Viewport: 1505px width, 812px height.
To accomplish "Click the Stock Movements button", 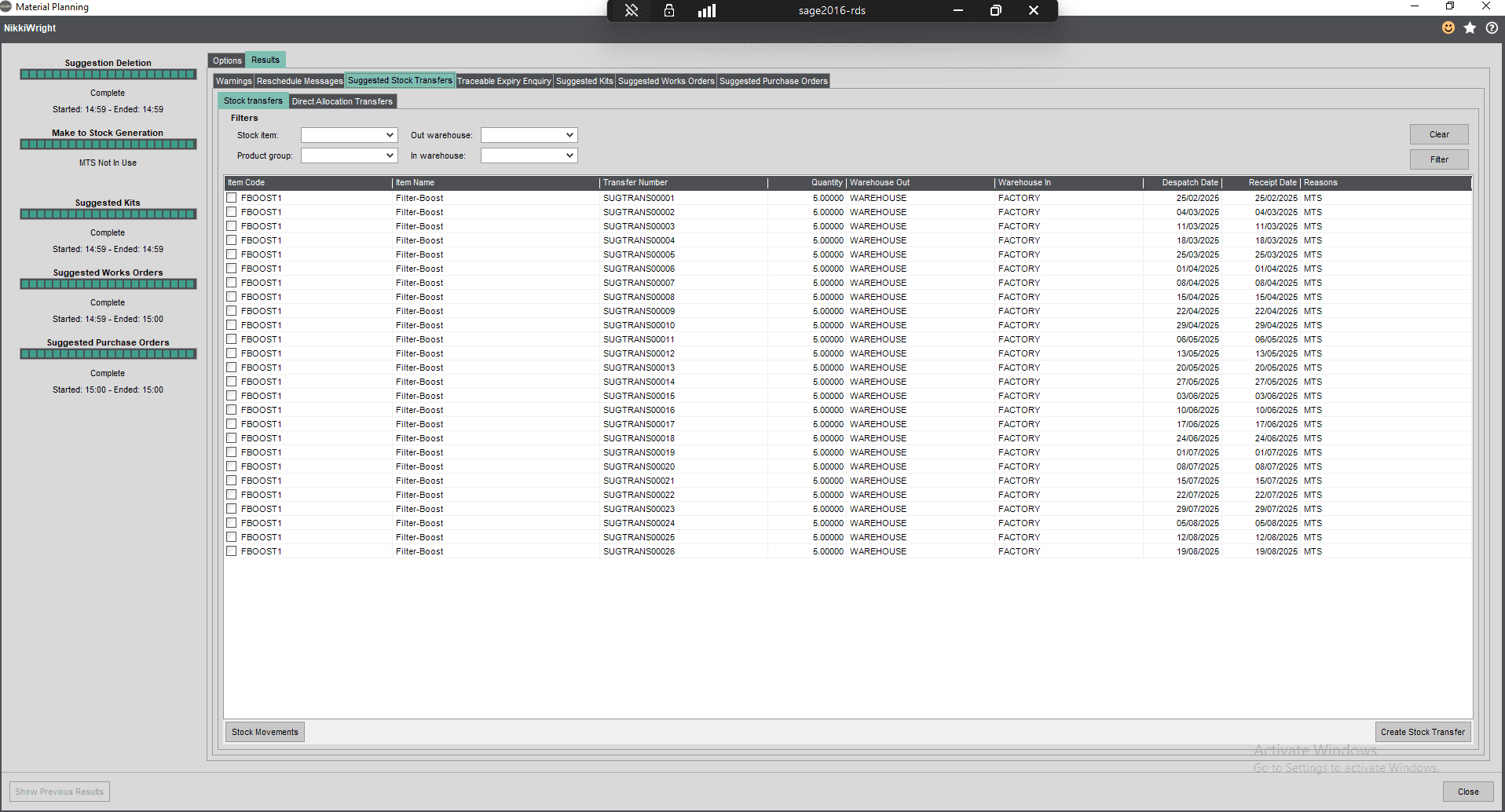I will pyautogui.click(x=265, y=732).
